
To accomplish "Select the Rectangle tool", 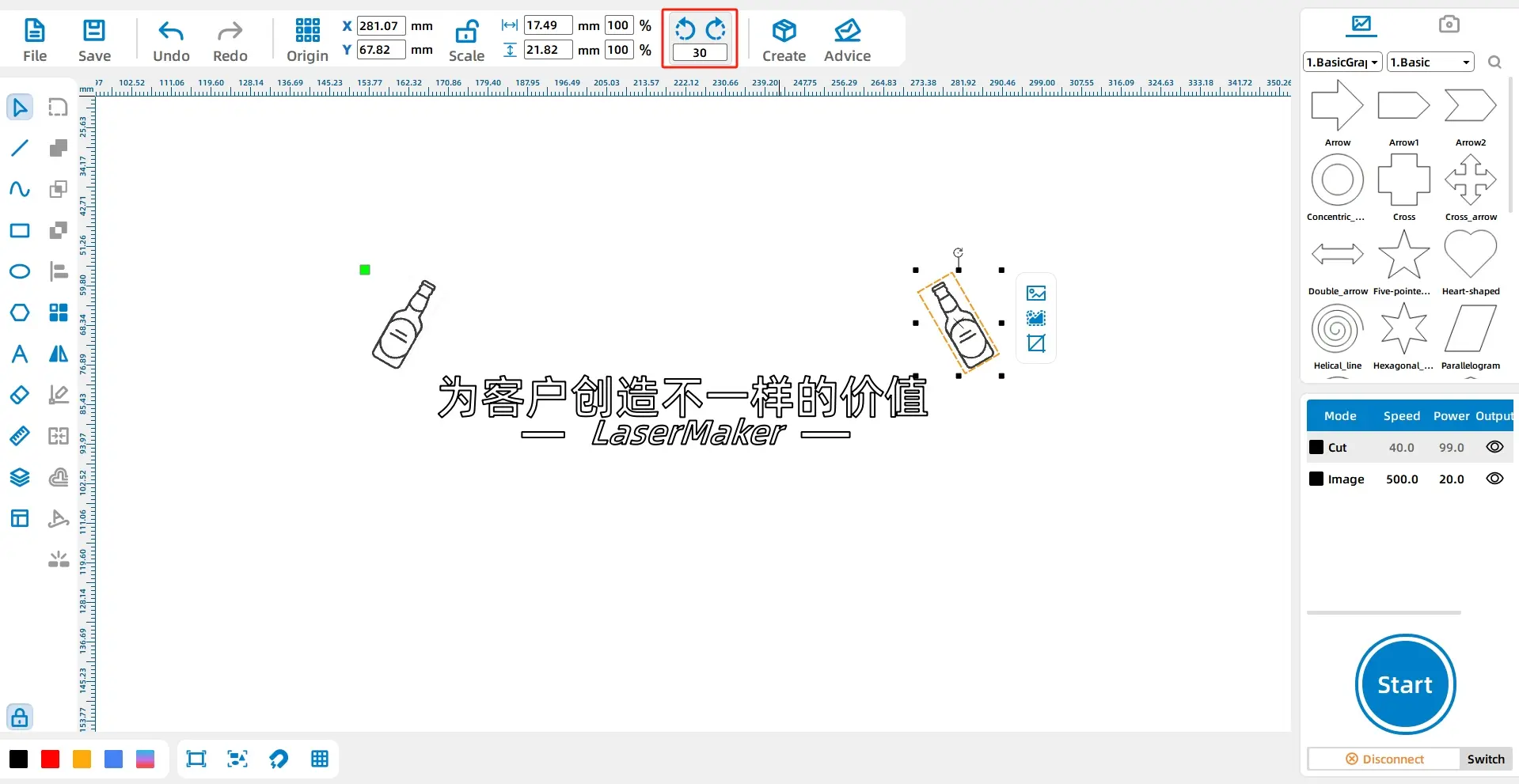I will coord(20,230).
